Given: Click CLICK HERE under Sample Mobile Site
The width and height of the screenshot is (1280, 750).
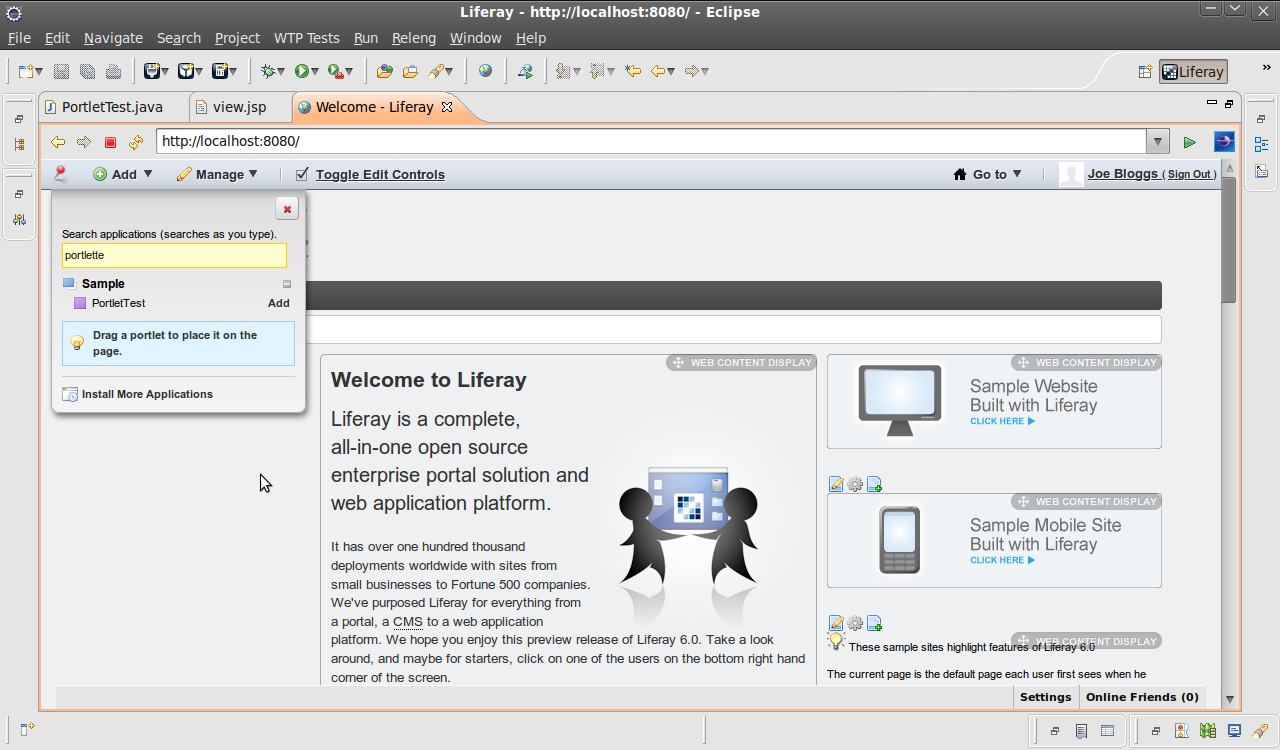Looking at the screenshot, I should coord(1002,560).
